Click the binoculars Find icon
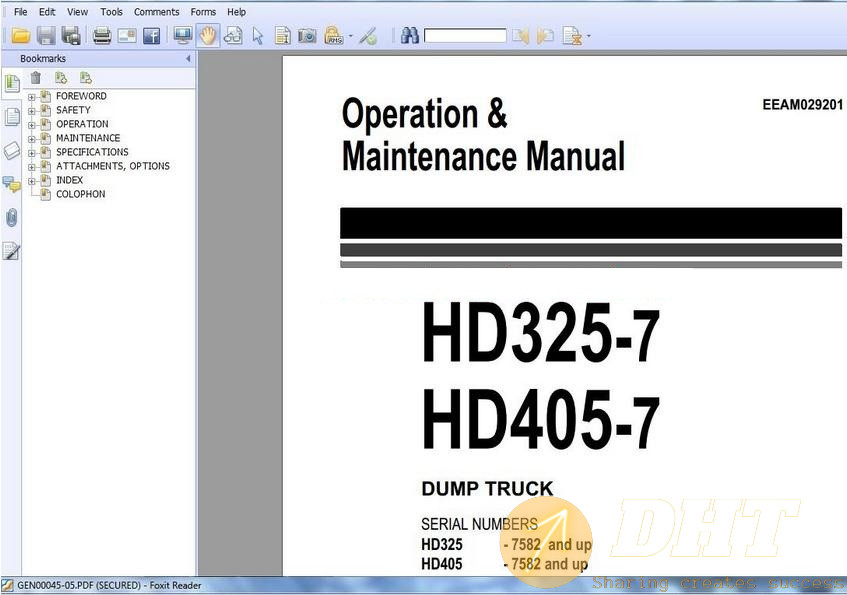This screenshot has width=847, height=595. [410, 36]
